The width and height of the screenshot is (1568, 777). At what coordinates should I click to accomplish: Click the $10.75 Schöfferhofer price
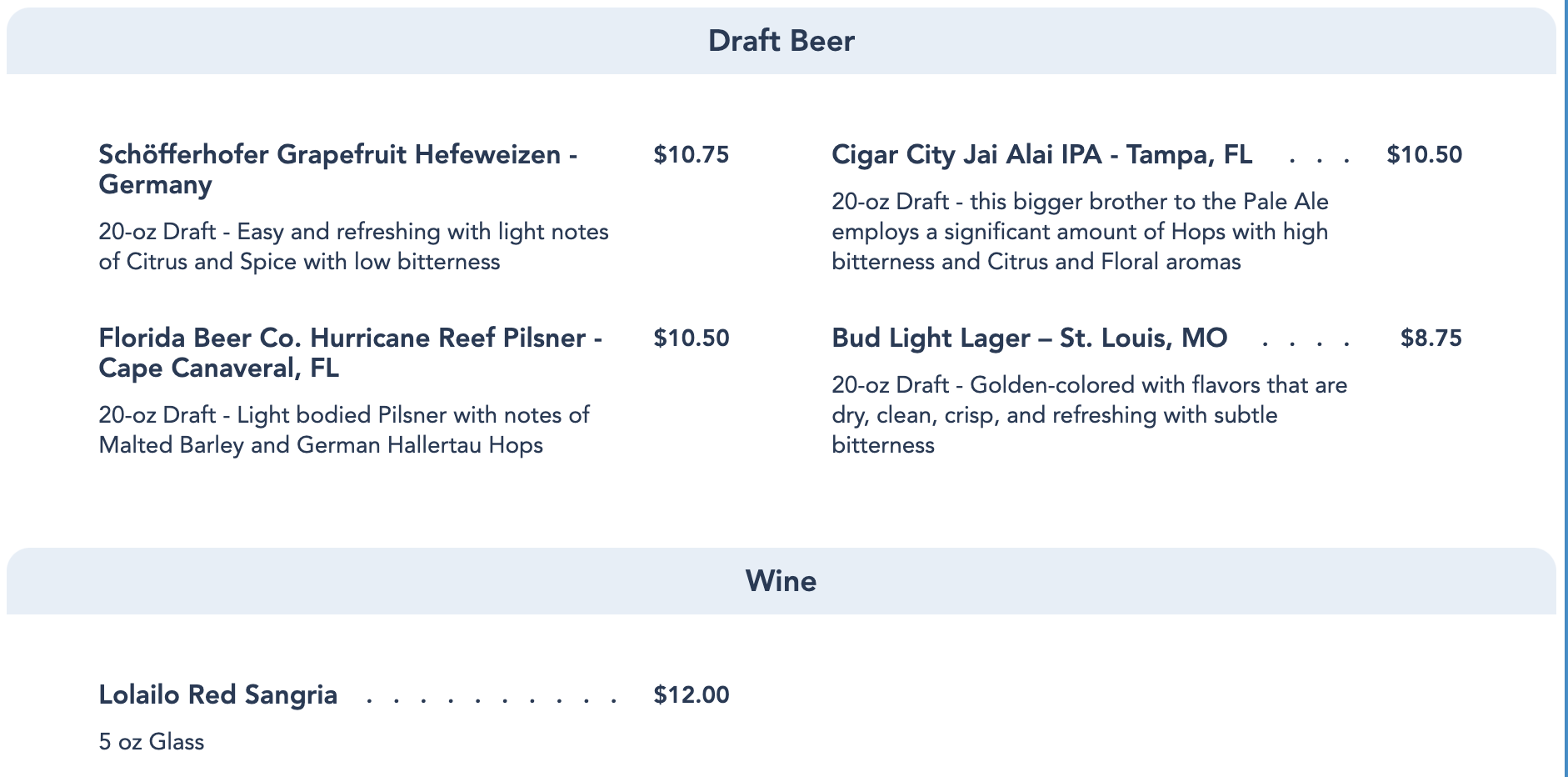(x=691, y=154)
